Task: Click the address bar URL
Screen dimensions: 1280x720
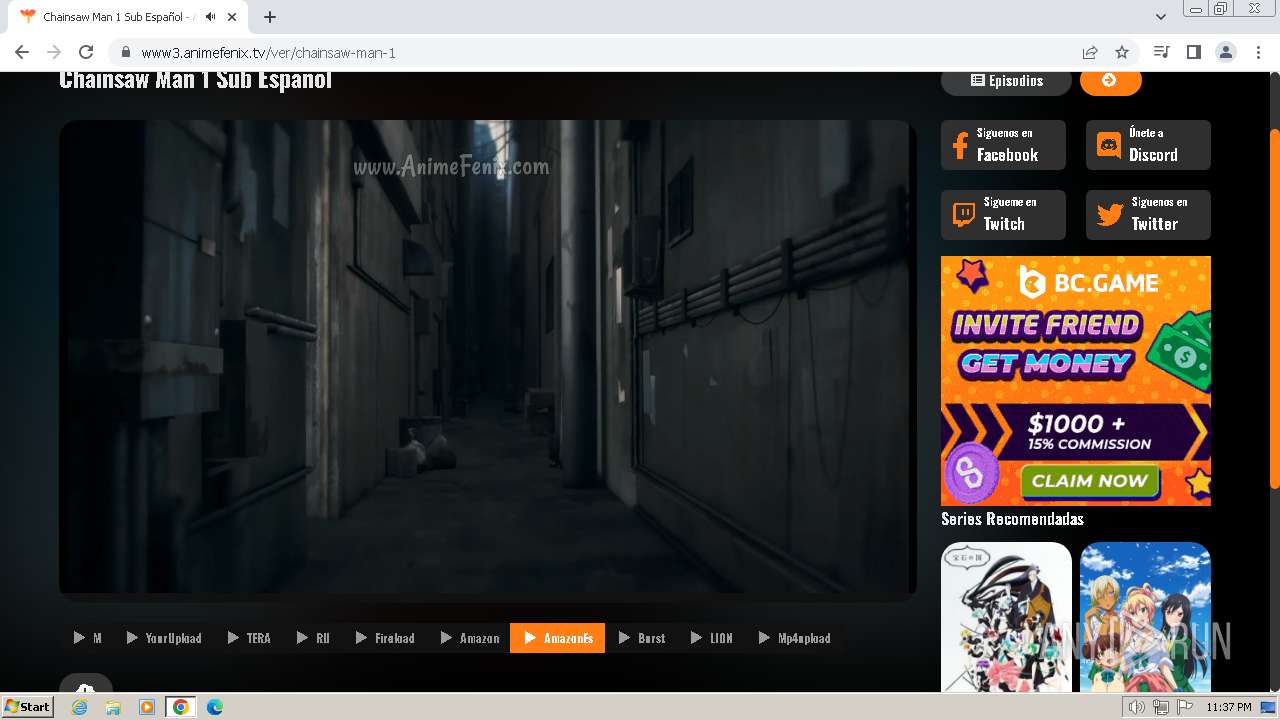Action: [268, 53]
